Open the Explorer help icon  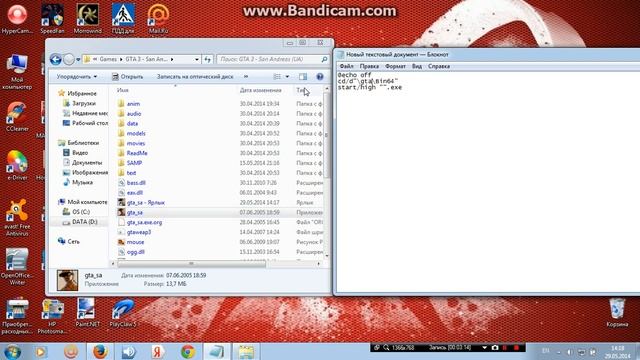click(320, 76)
